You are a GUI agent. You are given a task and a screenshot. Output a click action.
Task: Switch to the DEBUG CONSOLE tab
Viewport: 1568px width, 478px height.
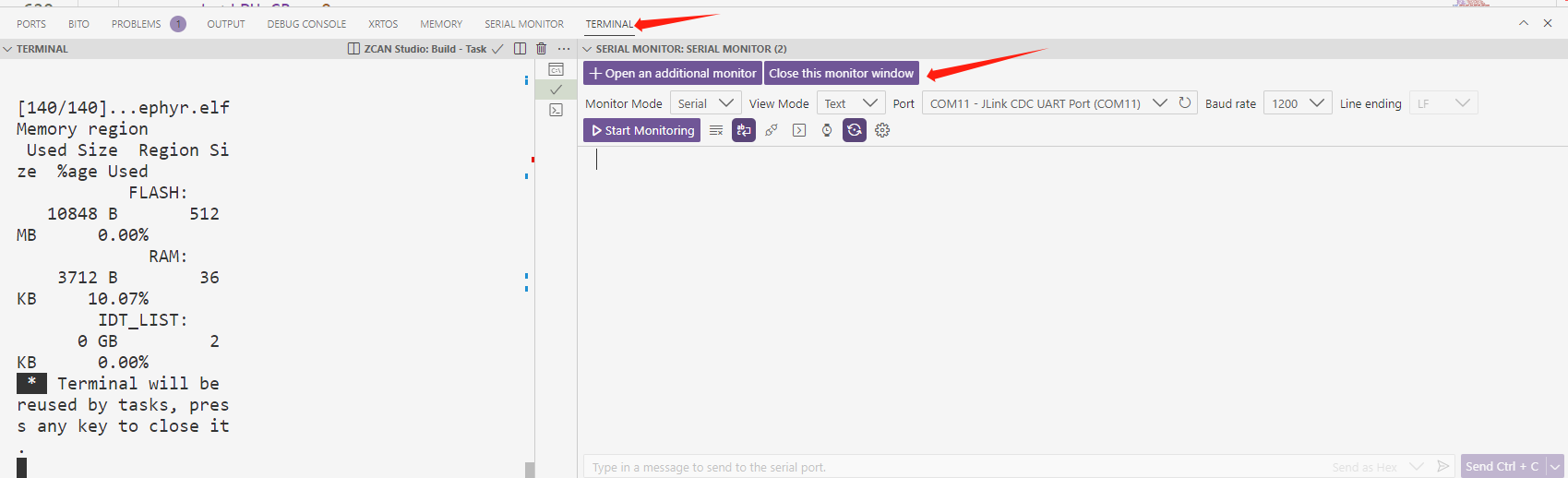(x=307, y=24)
